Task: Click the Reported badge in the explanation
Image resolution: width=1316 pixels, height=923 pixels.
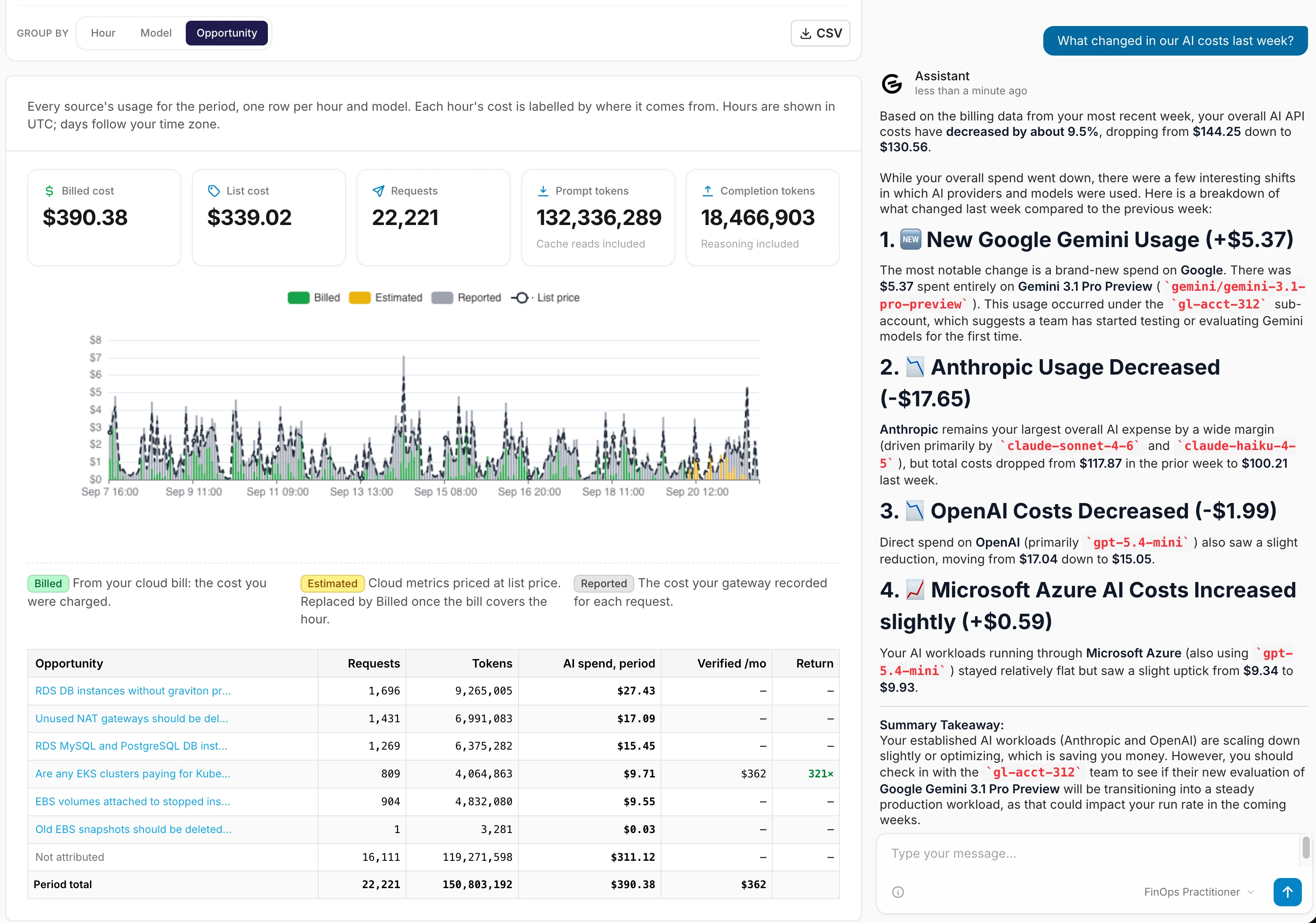Action: (604, 583)
